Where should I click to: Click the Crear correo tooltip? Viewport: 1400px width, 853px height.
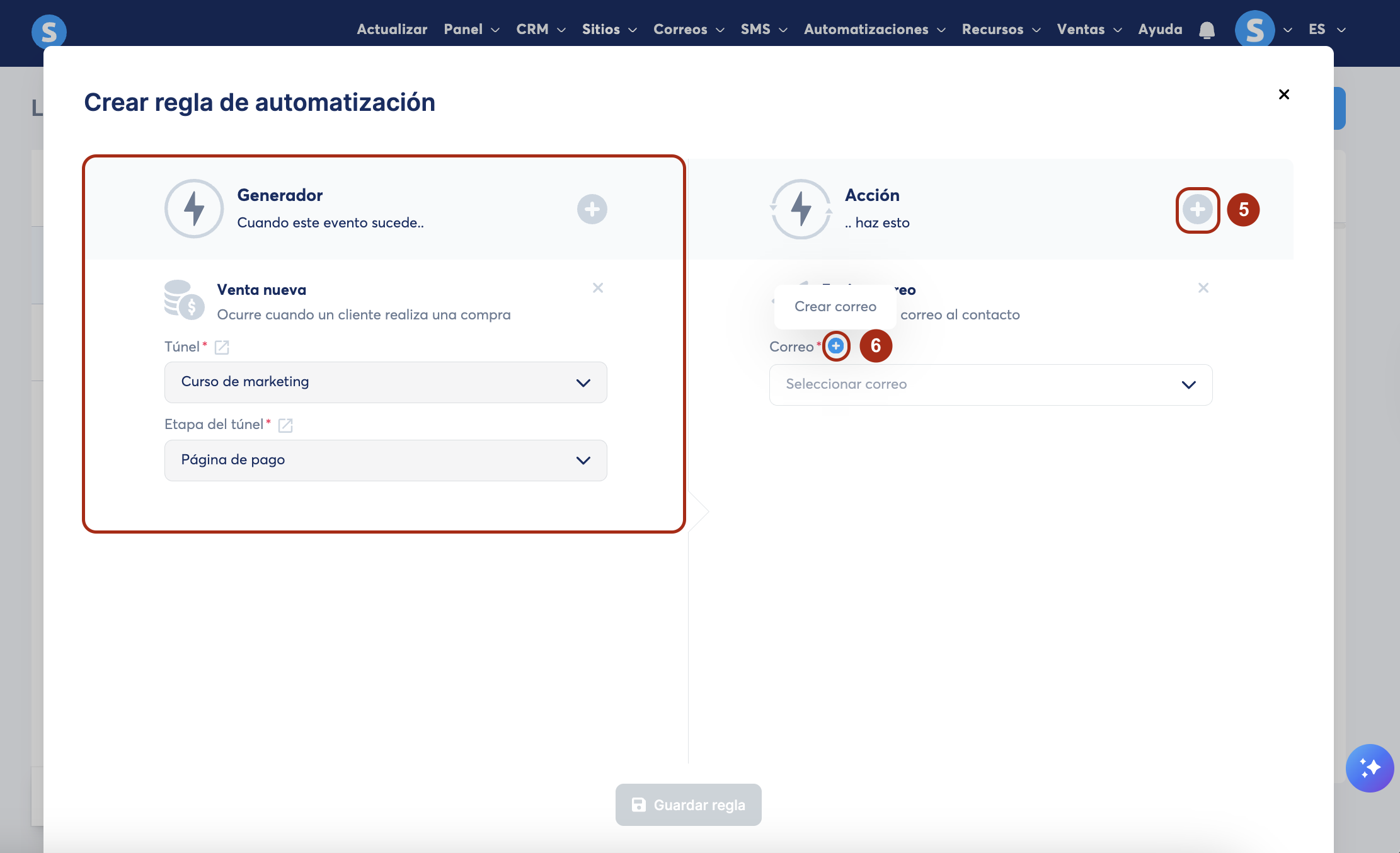[835, 307]
